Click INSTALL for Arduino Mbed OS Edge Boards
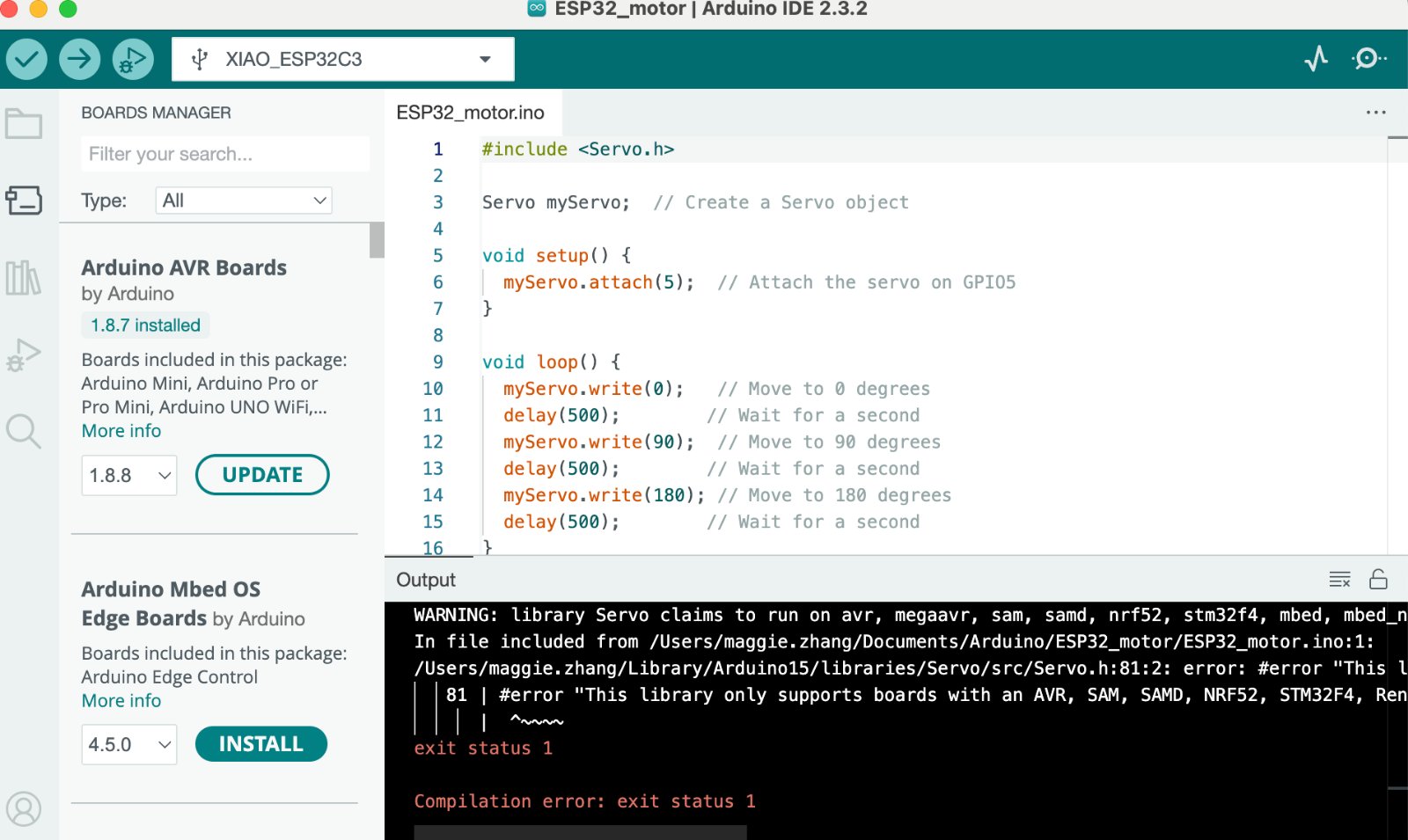The width and height of the screenshot is (1408, 840). [260, 744]
